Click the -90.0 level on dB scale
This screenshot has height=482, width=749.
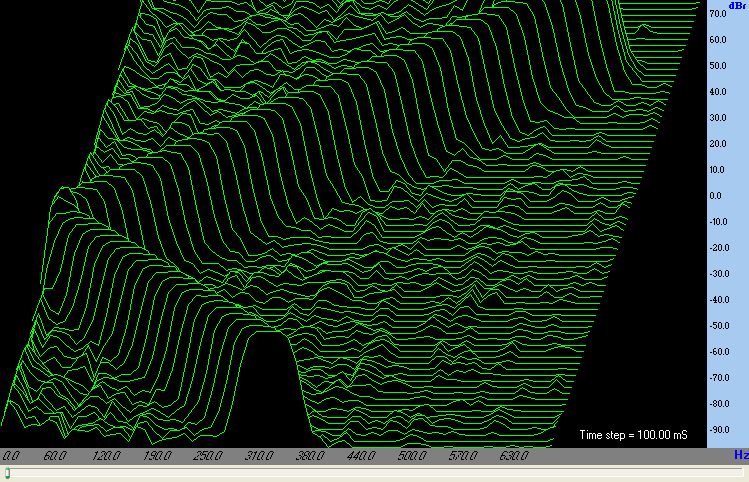point(717,430)
